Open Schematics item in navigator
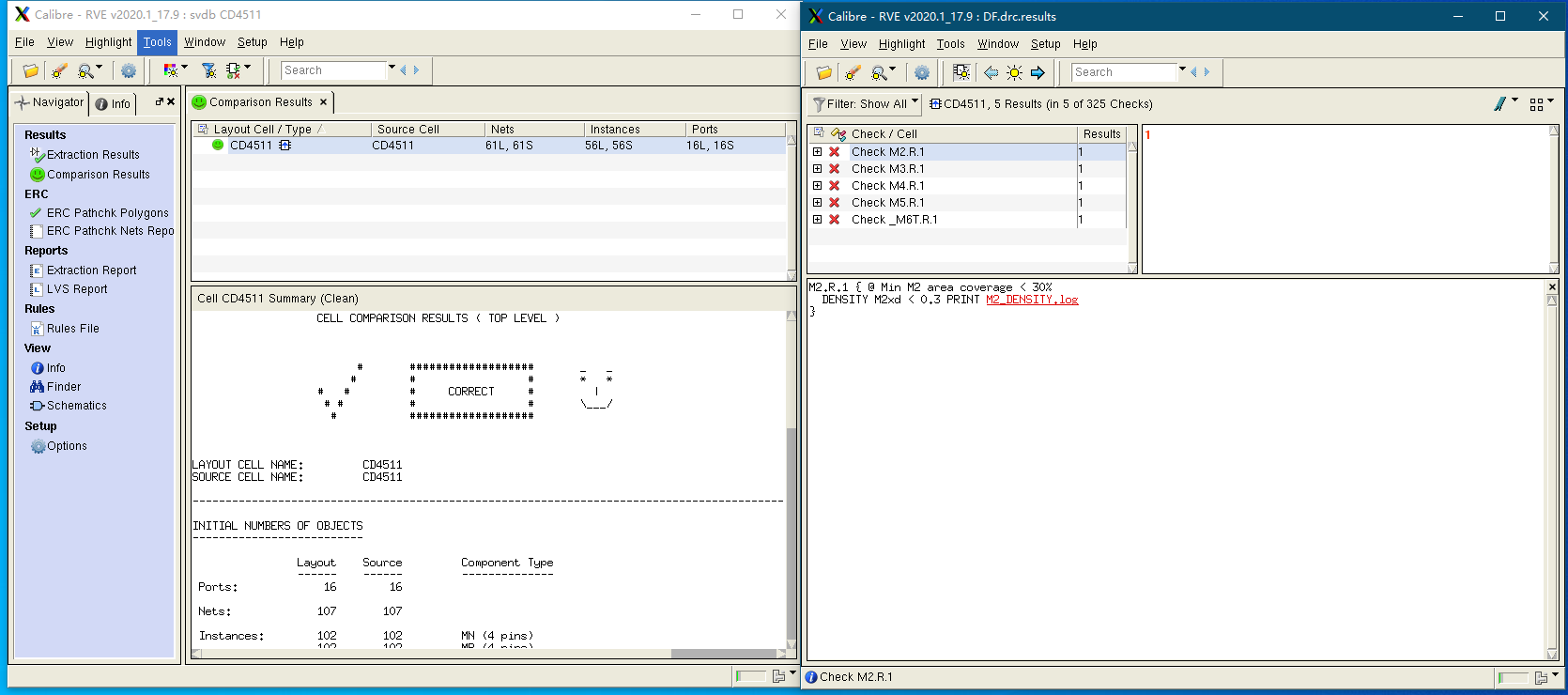This screenshot has width=1568, height=695. [68, 406]
